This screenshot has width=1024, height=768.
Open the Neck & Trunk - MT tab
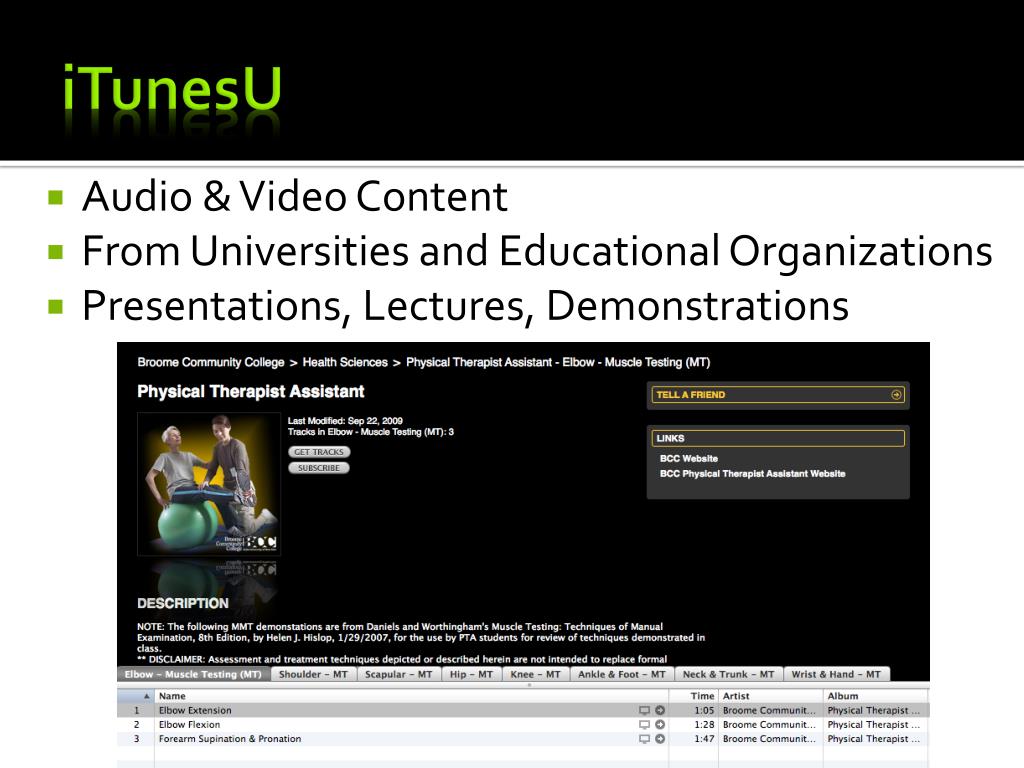(728, 674)
